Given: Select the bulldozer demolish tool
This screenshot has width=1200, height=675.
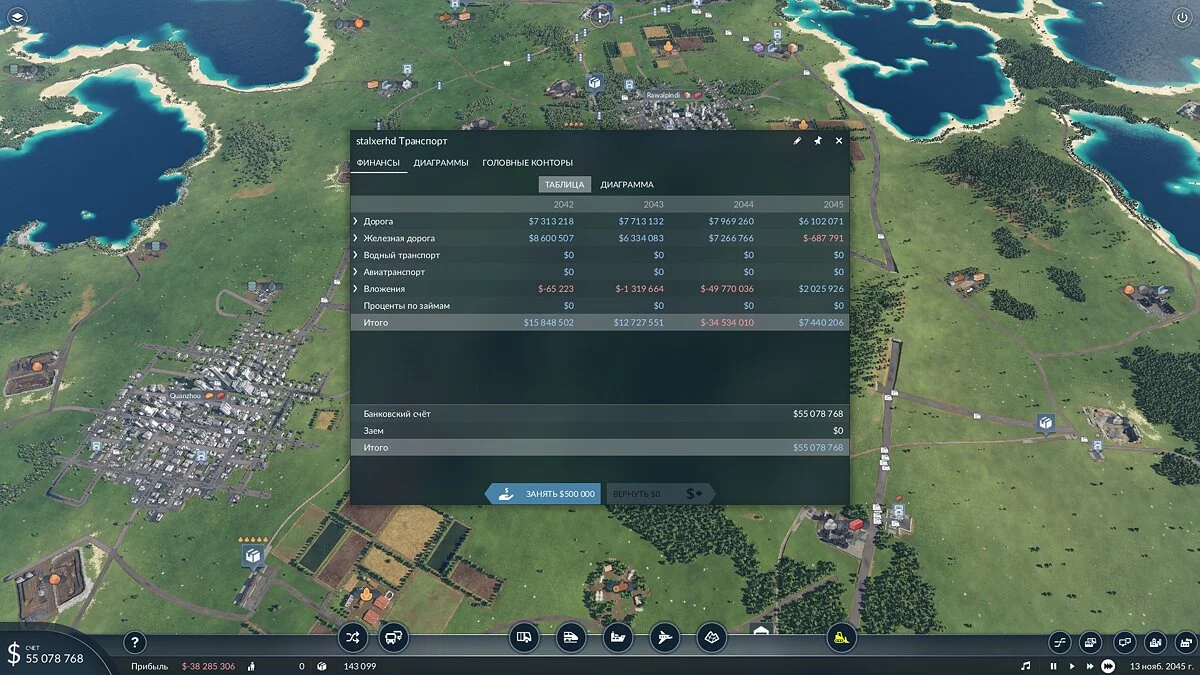Looking at the screenshot, I should pos(841,636).
